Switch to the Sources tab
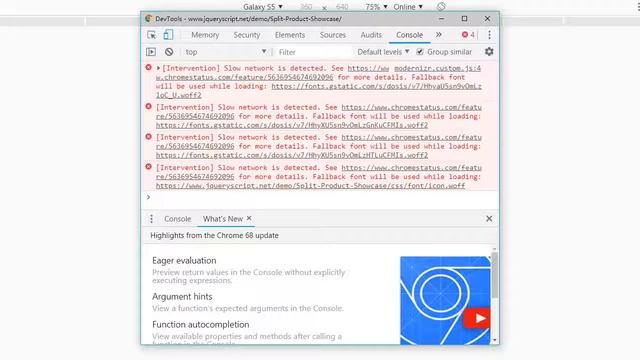The image size is (640, 360). point(333,35)
